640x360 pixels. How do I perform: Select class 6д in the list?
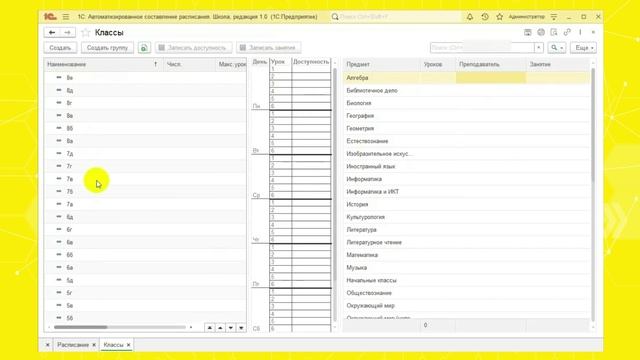145,217
